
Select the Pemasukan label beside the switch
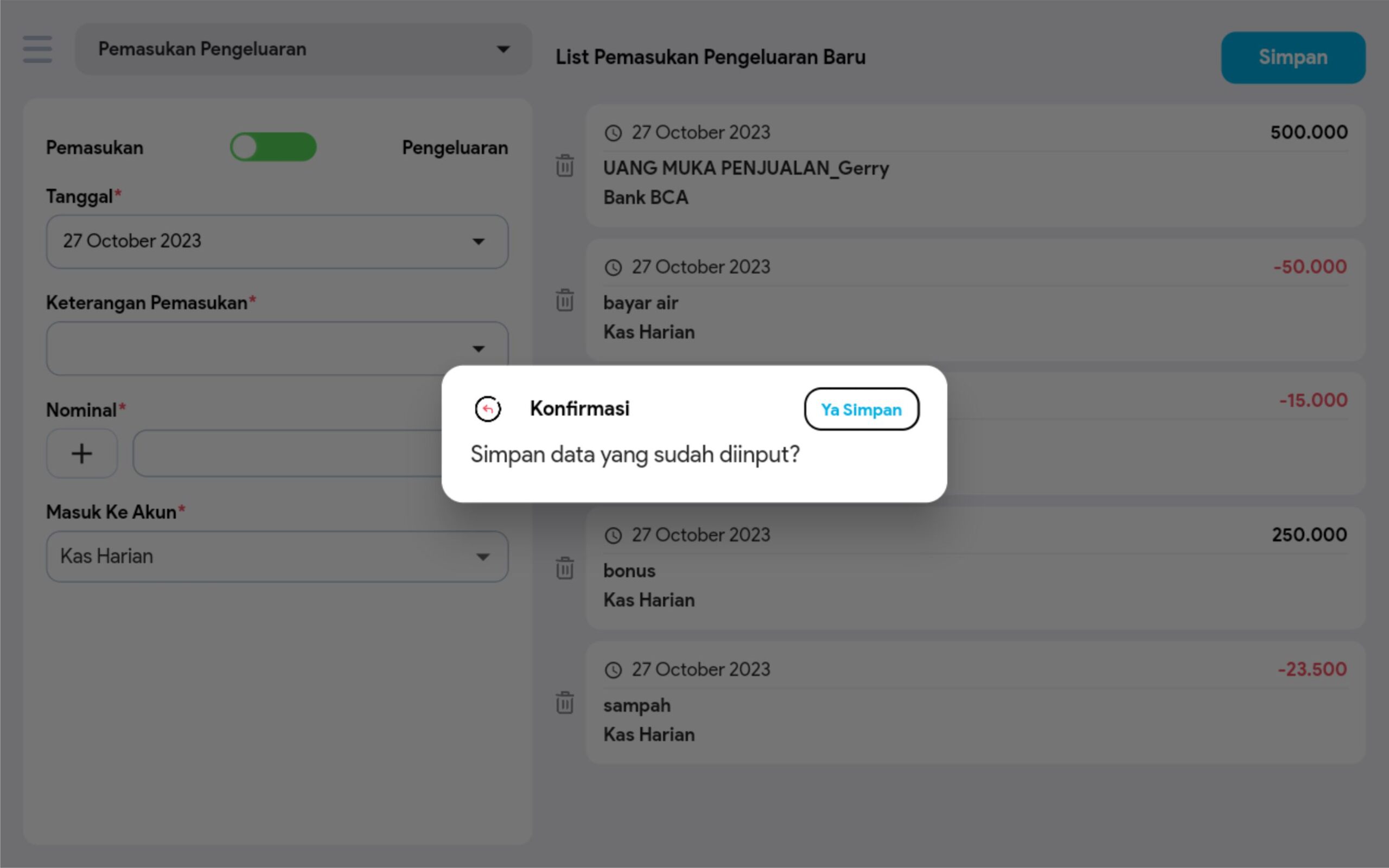[x=95, y=148]
